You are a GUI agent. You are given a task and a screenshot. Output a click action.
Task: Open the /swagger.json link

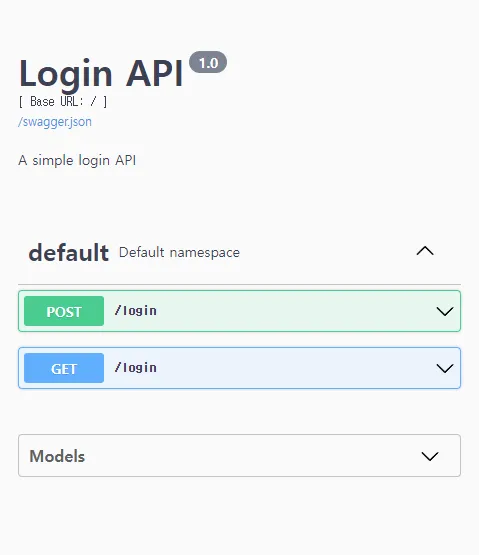tap(55, 122)
